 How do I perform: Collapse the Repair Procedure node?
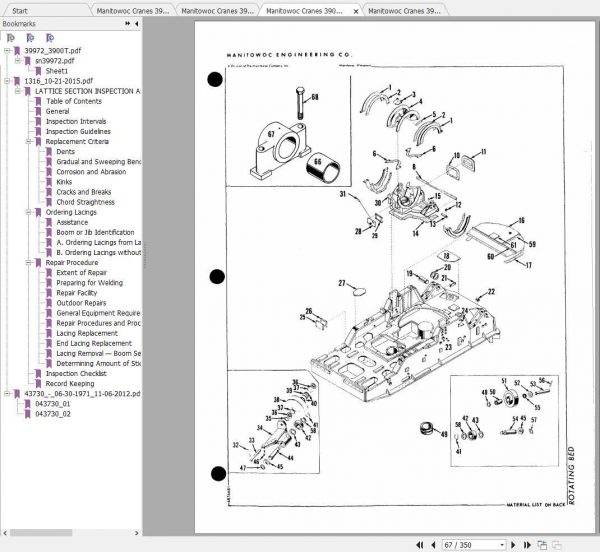click(x=28, y=262)
